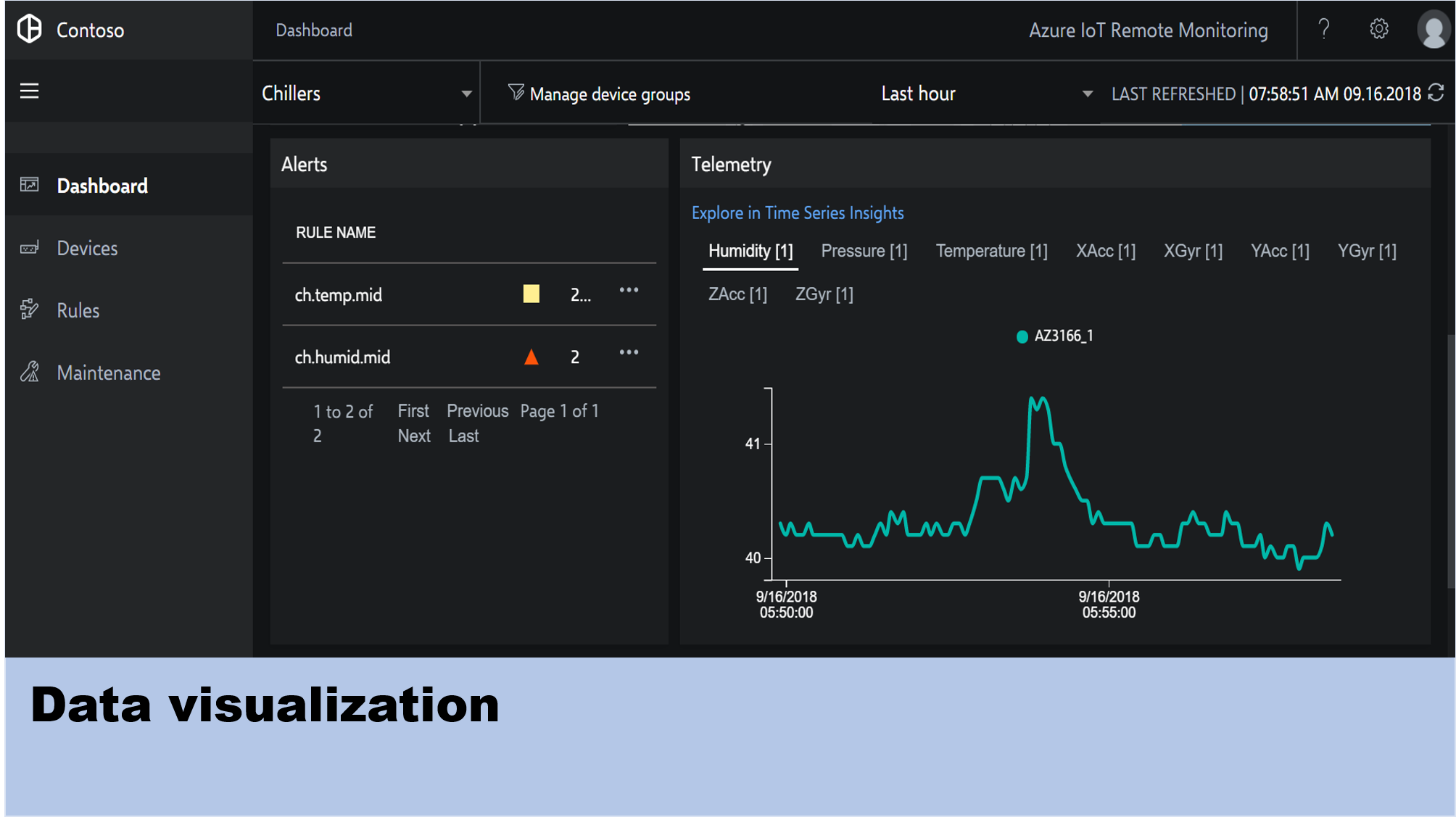Click the Contoso logo icon
Screen dimensions: 1456x817
click(30, 30)
